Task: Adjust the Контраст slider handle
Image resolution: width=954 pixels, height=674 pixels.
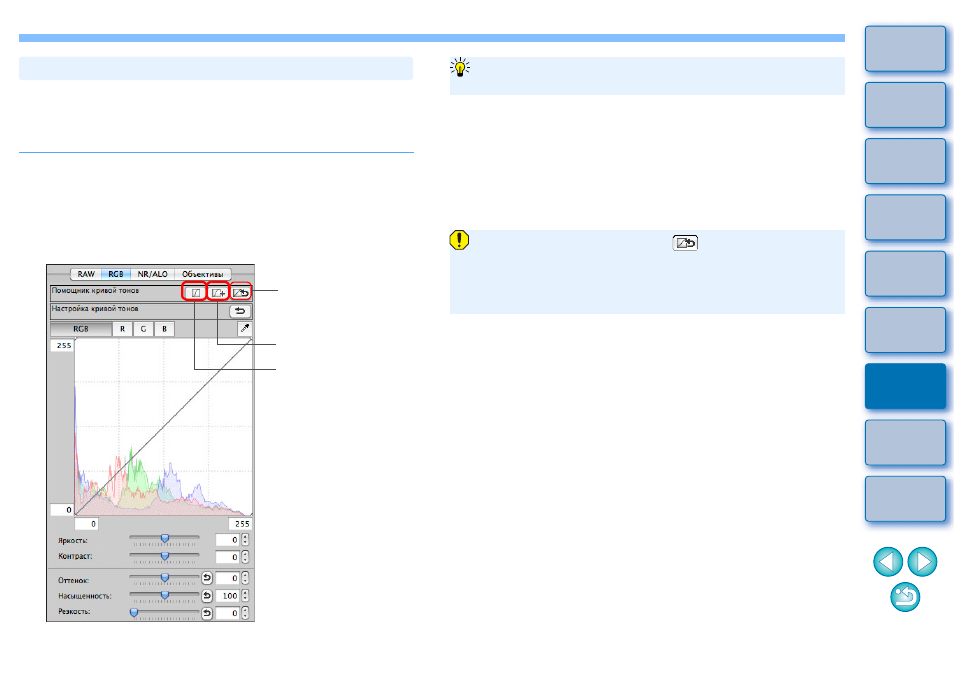Action: click(x=165, y=555)
